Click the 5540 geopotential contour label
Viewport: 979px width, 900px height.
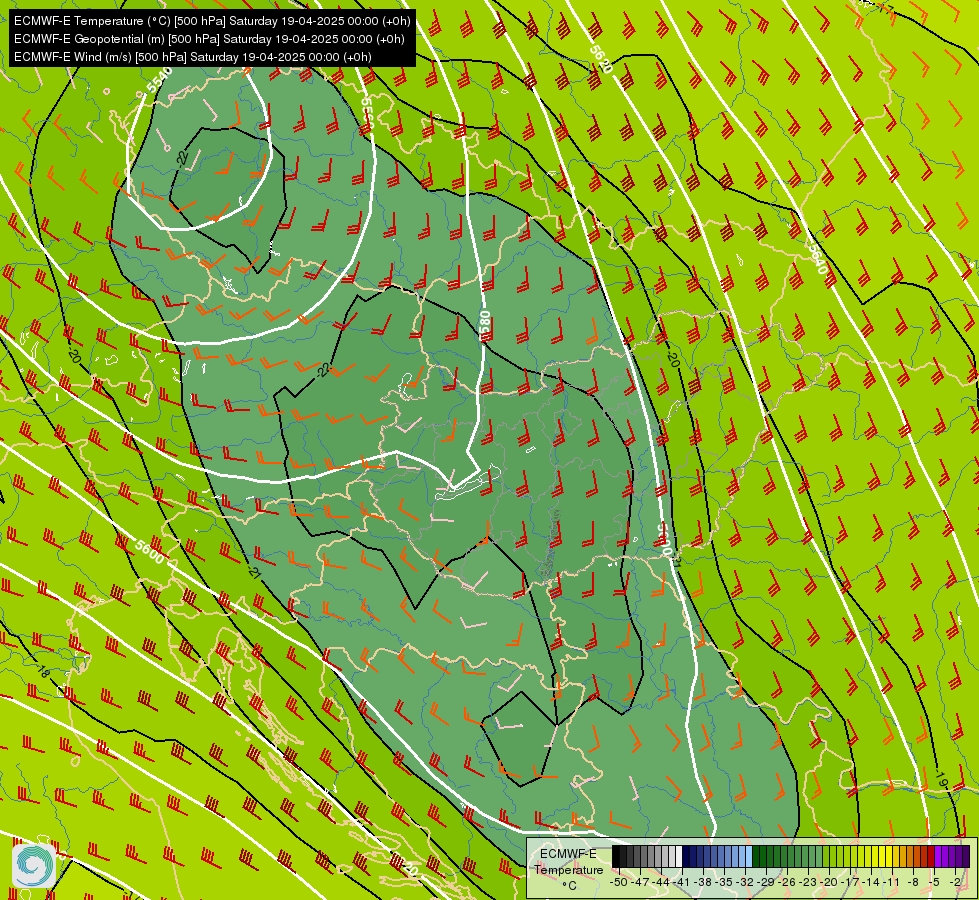(160, 80)
